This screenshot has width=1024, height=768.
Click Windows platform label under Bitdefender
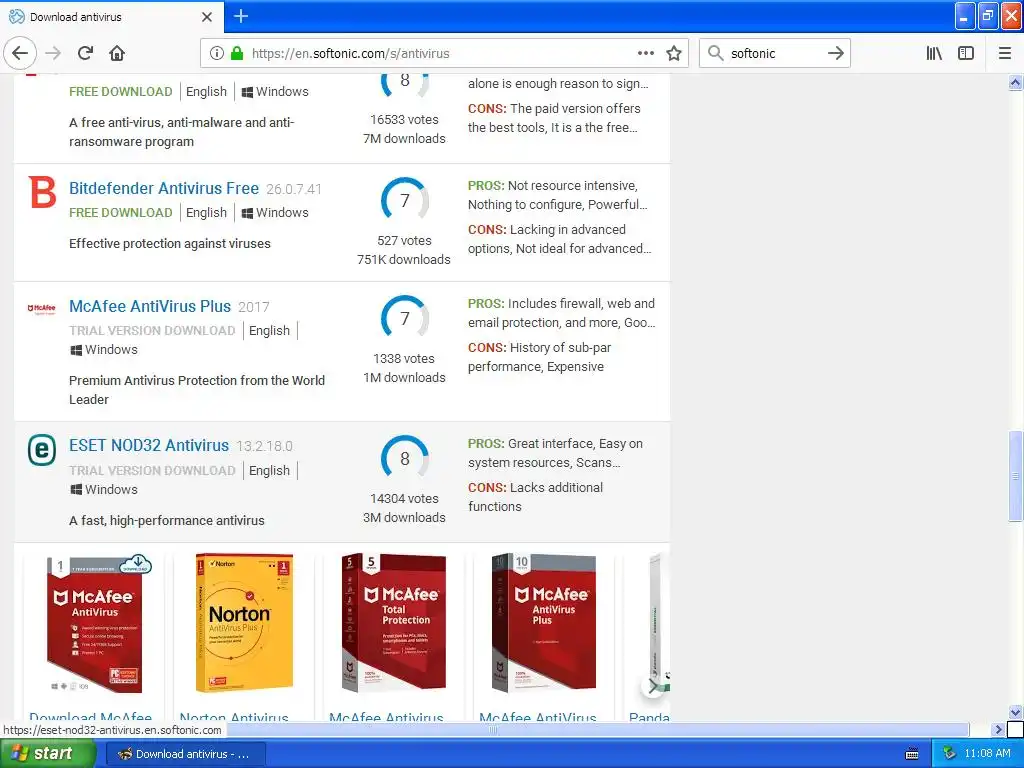tap(275, 213)
